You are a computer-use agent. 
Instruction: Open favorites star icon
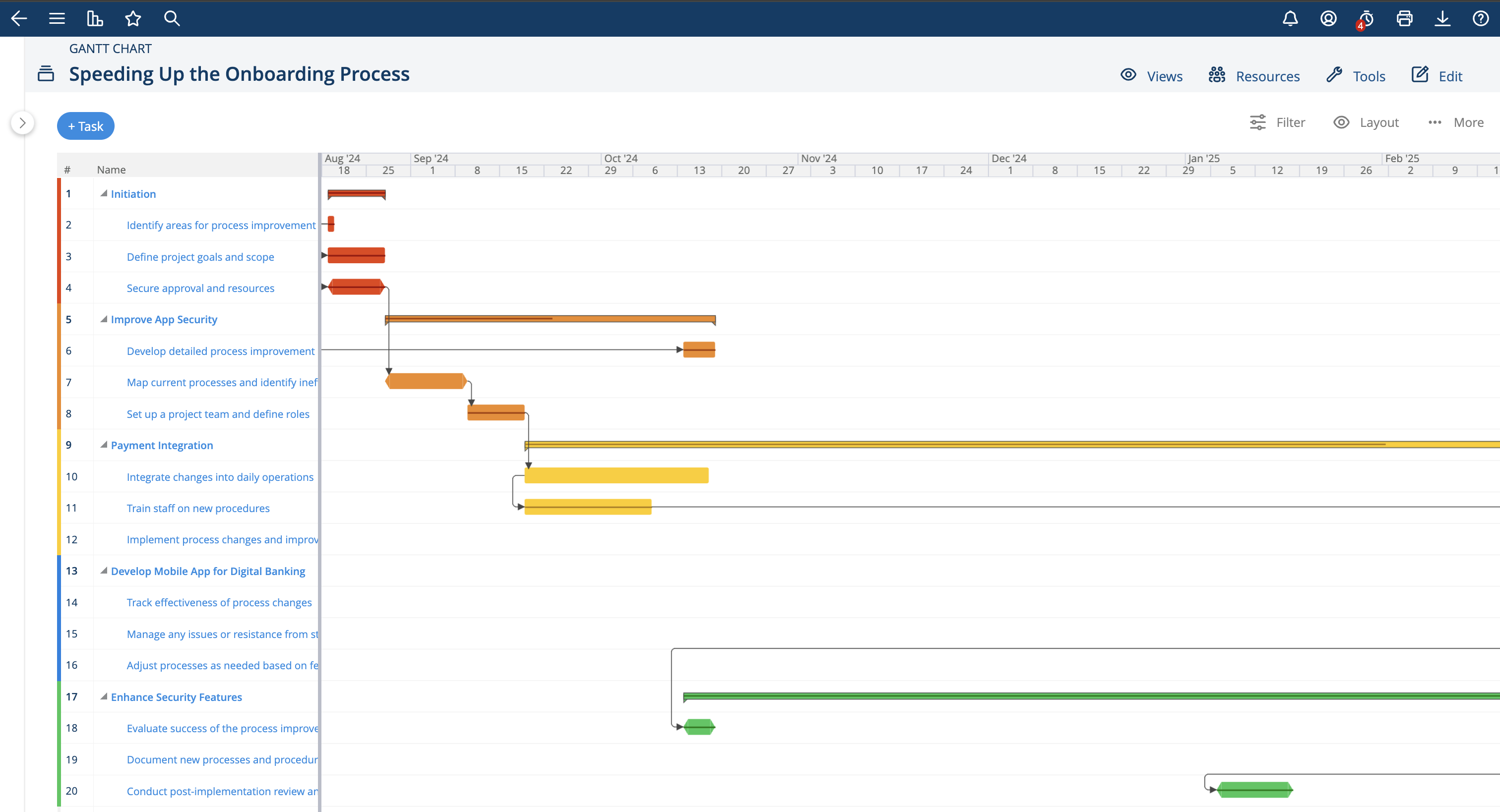click(133, 19)
